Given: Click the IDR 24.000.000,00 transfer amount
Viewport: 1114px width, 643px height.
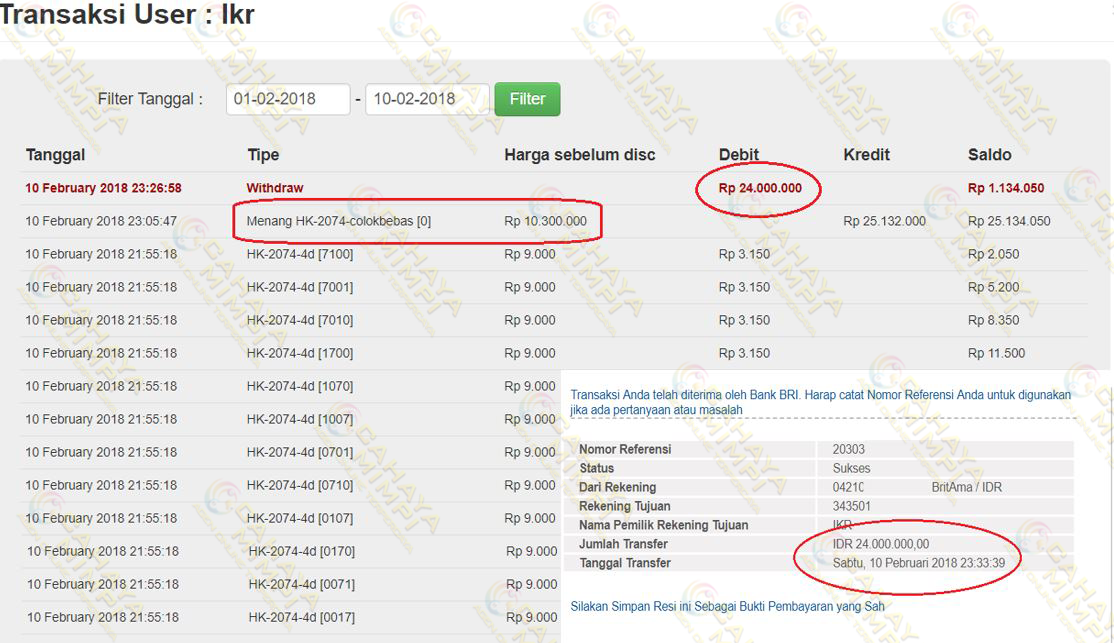Looking at the screenshot, I should (881, 544).
